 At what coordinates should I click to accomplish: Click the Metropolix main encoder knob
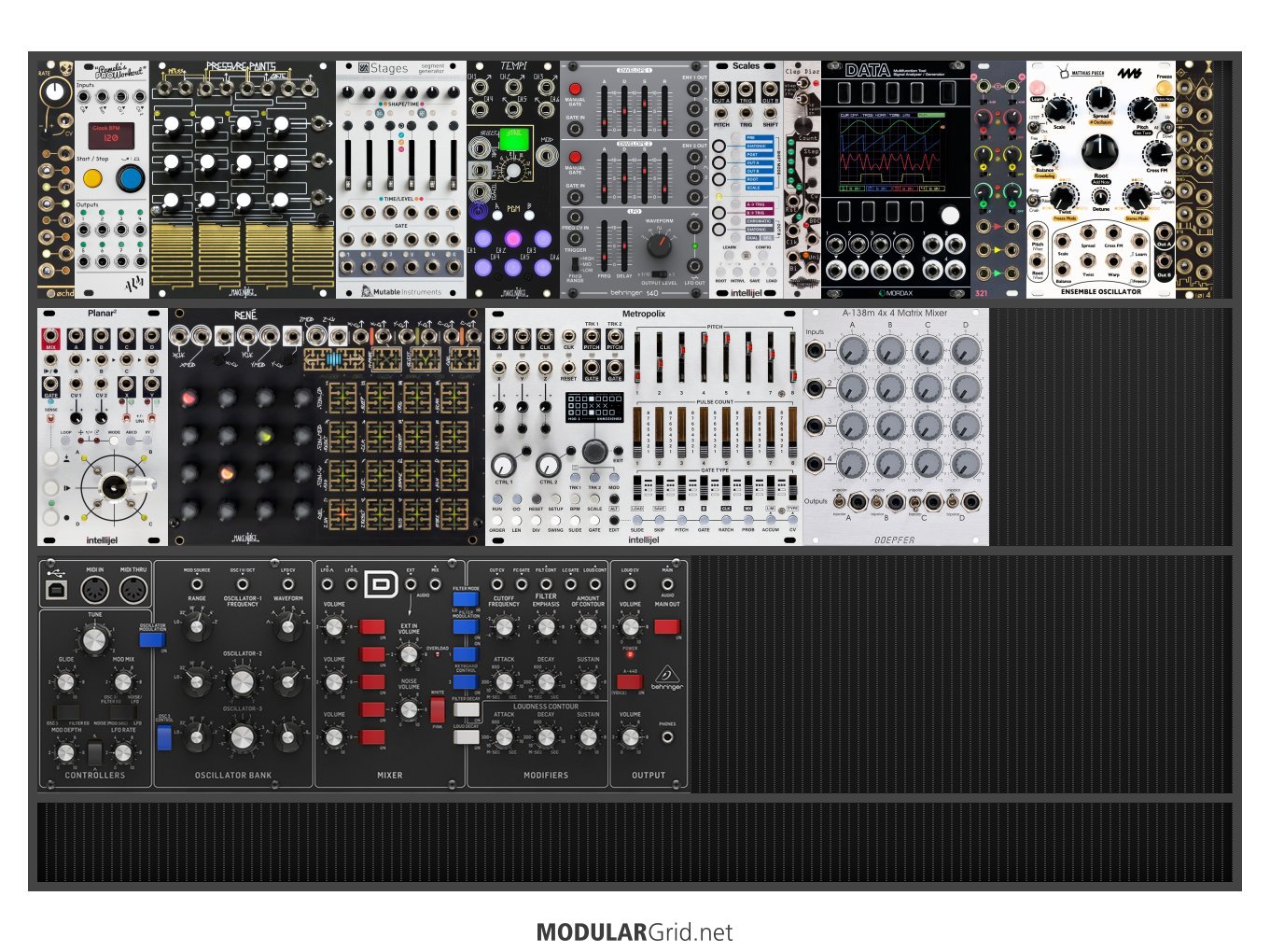[594, 452]
